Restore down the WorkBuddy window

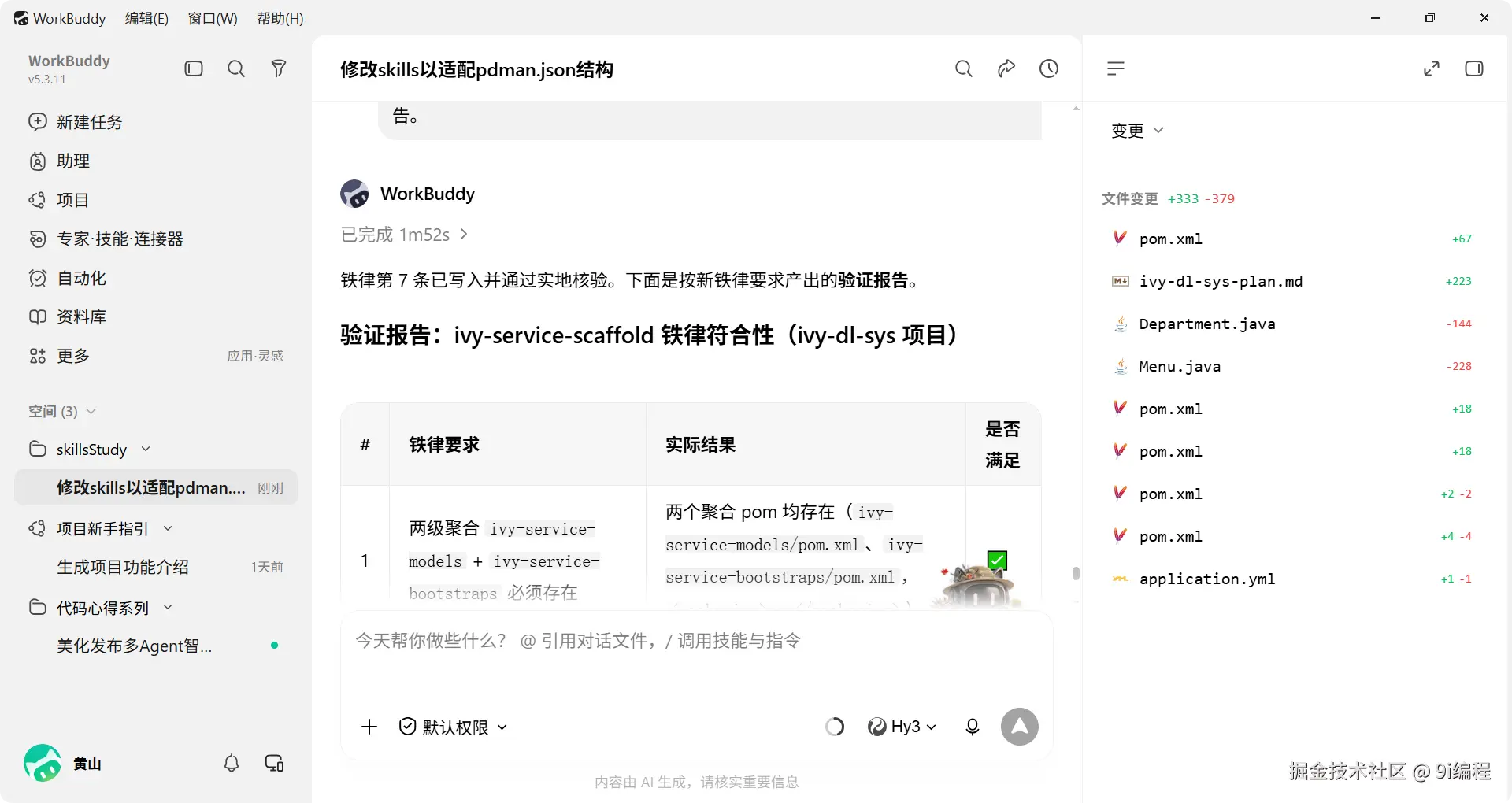[x=1430, y=18]
